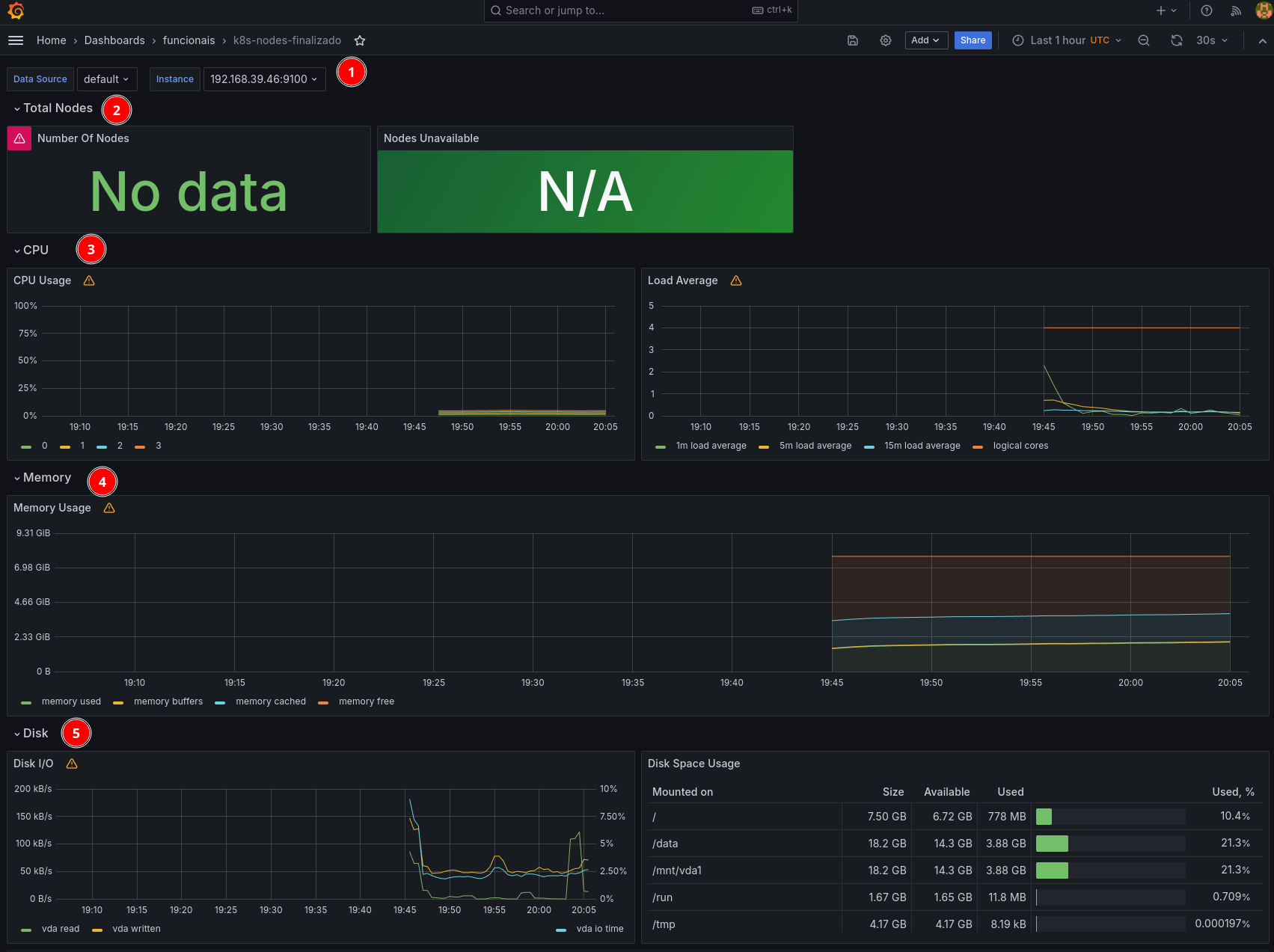Image resolution: width=1274 pixels, height=952 pixels.
Task: Open the Disk I/O panel title
Action: coord(34,764)
